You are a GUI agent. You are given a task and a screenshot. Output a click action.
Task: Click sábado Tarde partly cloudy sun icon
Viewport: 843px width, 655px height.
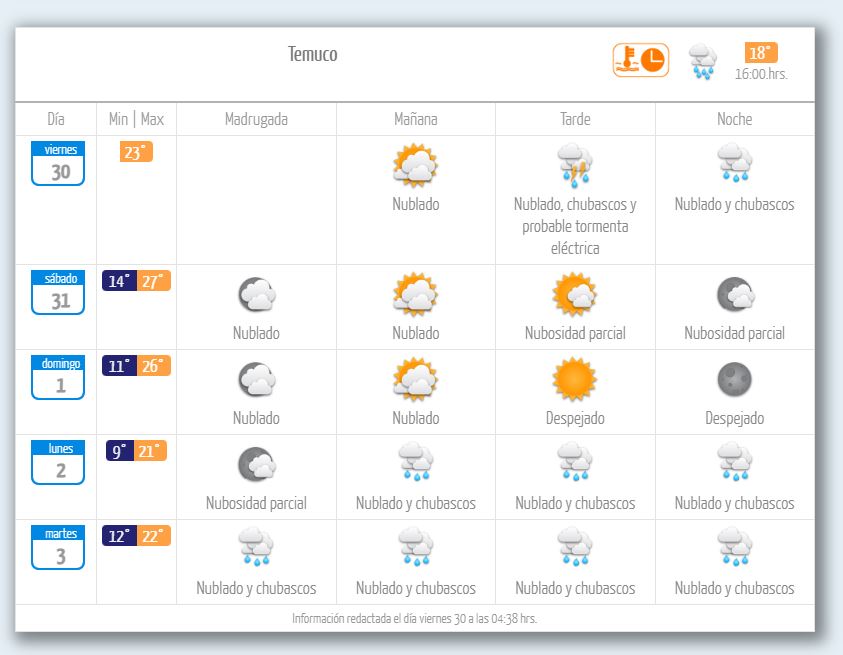(575, 294)
